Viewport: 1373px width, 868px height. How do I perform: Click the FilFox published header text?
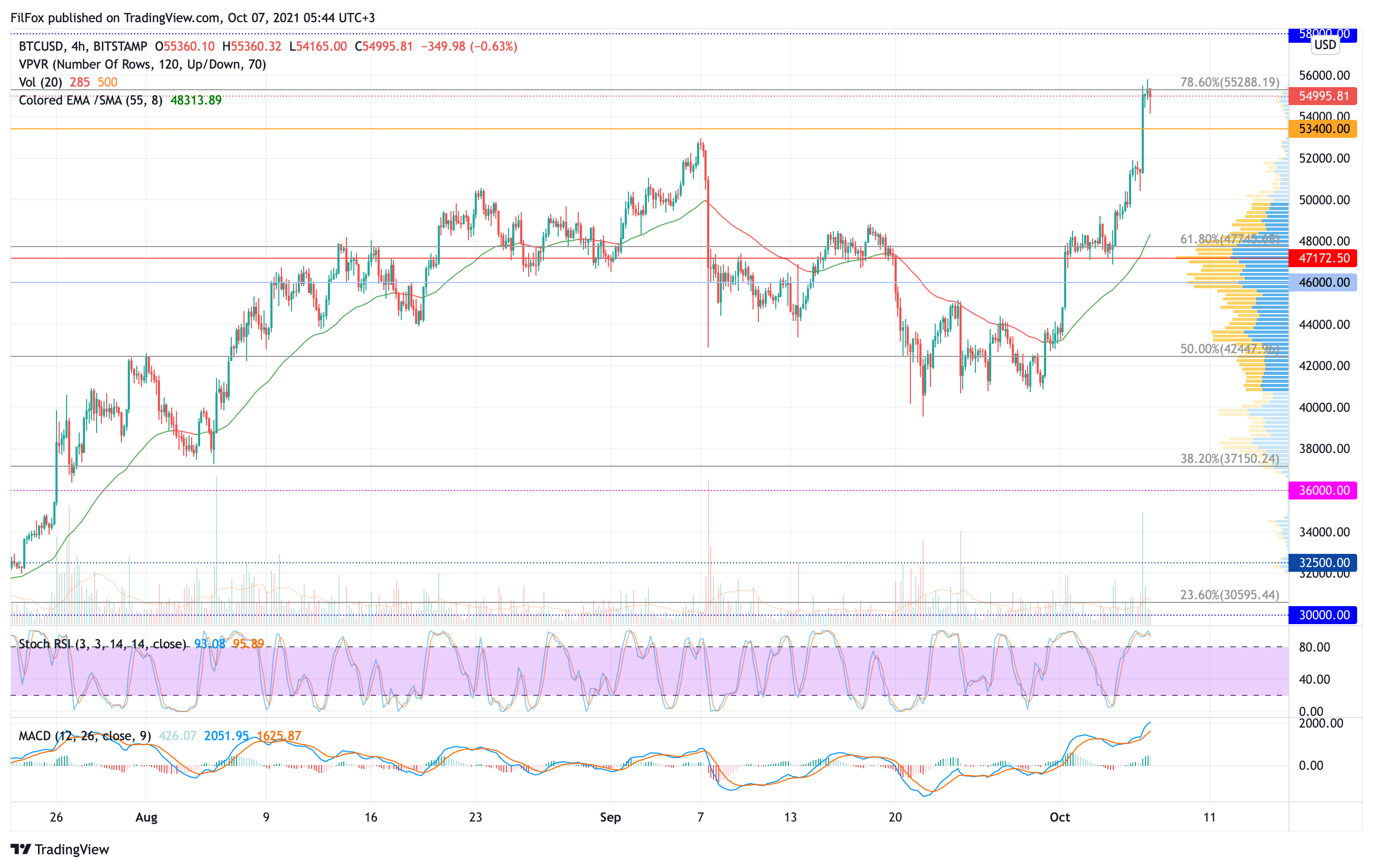pyautogui.click(x=193, y=17)
